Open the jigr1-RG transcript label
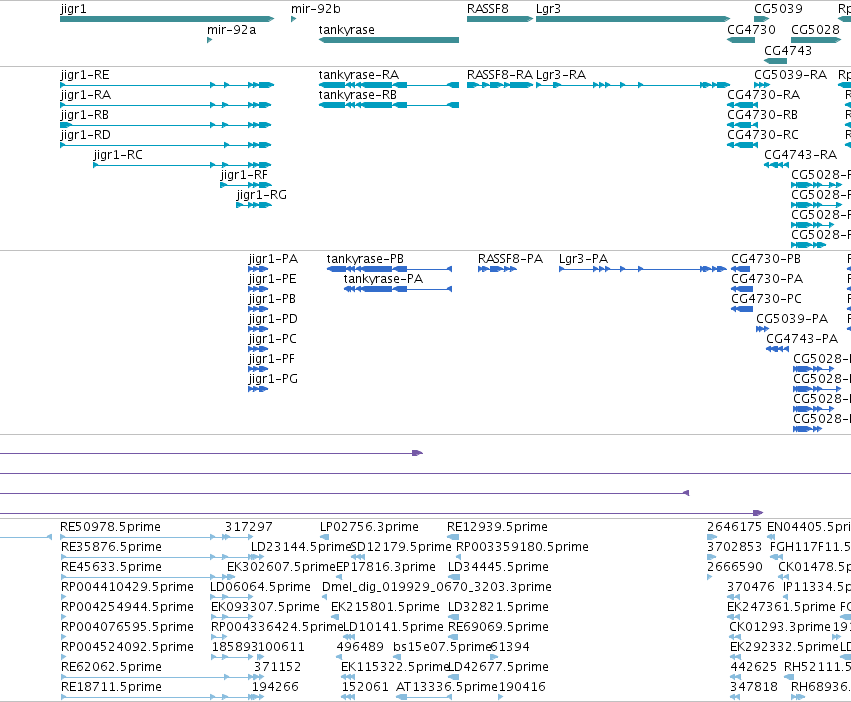The width and height of the screenshot is (851, 702). point(262,194)
